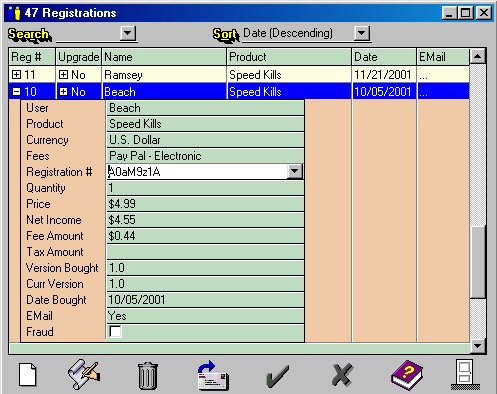Minimize the Registrations window
This screenshot has height=394, width=497.
[x=449, y=13]
